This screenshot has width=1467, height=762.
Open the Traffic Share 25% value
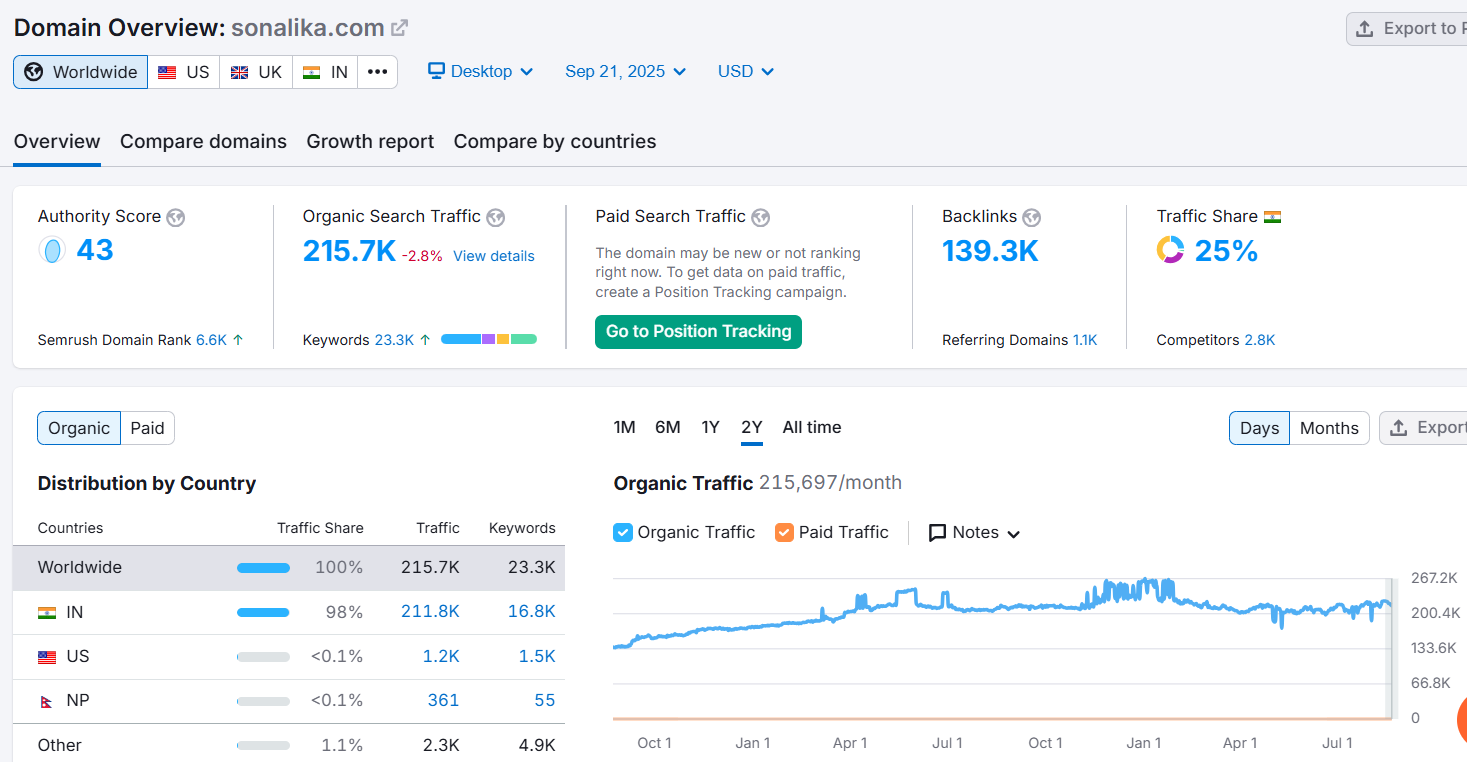(1226, 250)
